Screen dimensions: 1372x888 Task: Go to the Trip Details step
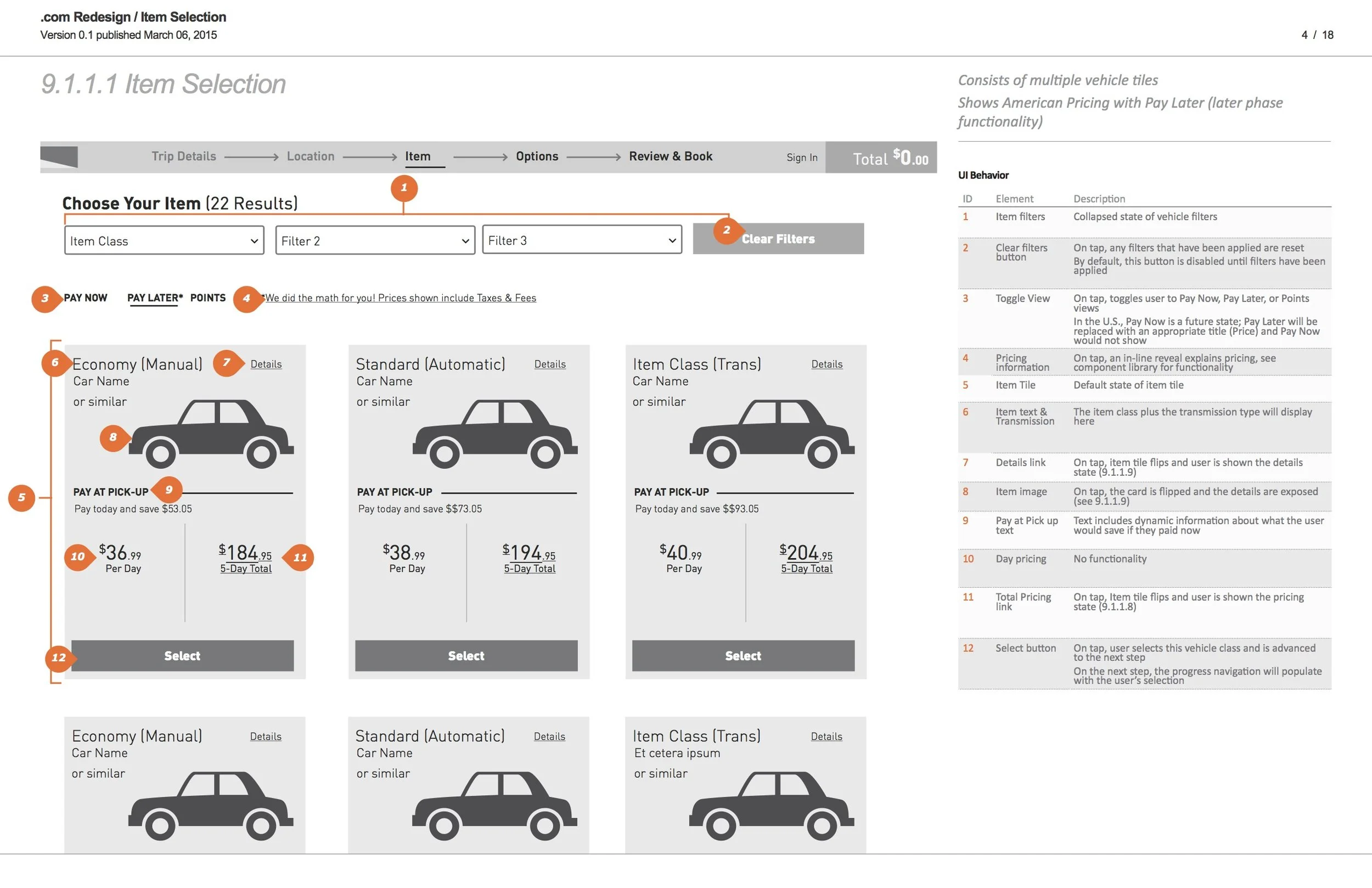point(184,156)
